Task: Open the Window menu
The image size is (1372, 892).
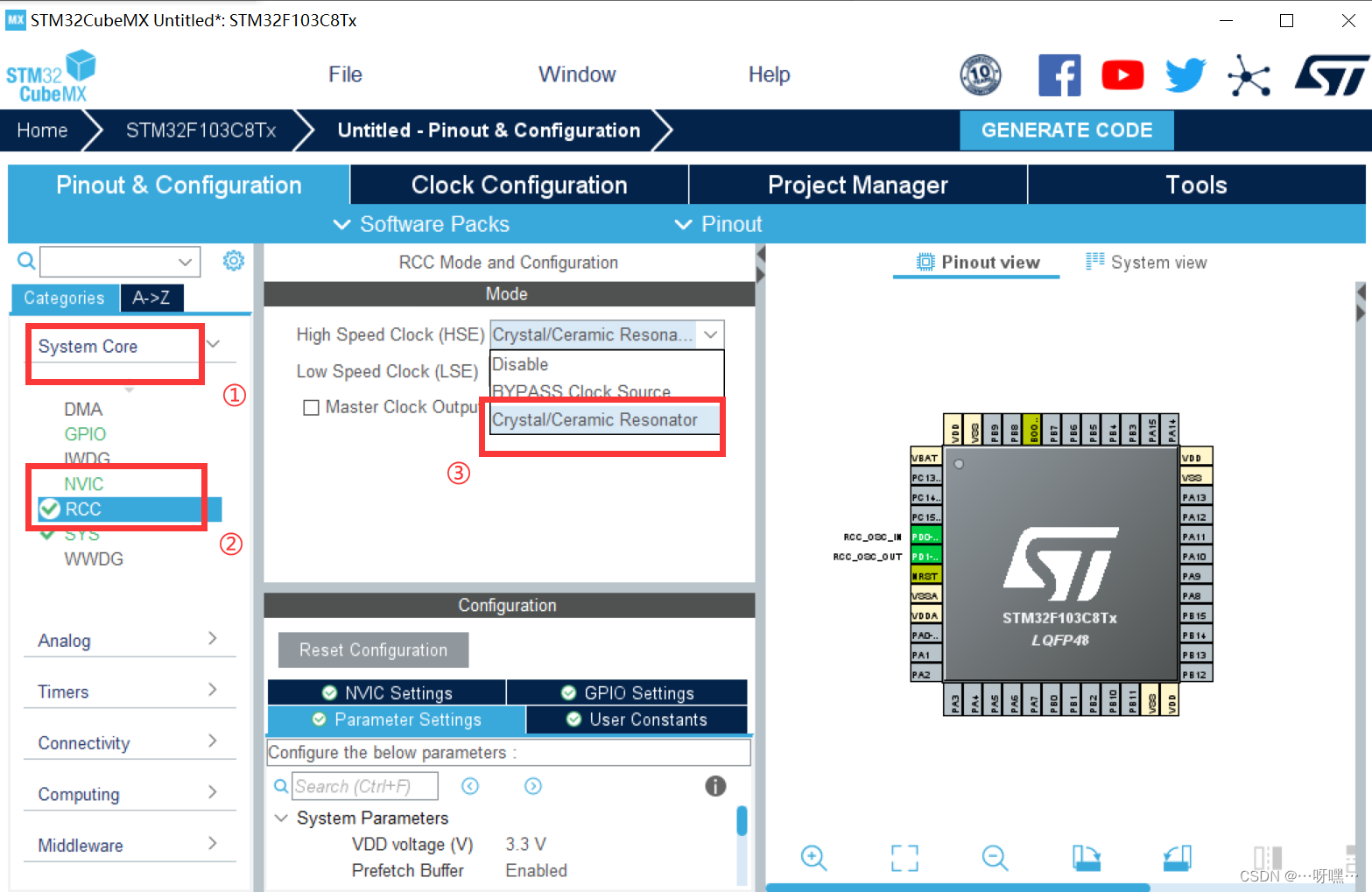Action: pyautogui.click(x=576, y=74)
